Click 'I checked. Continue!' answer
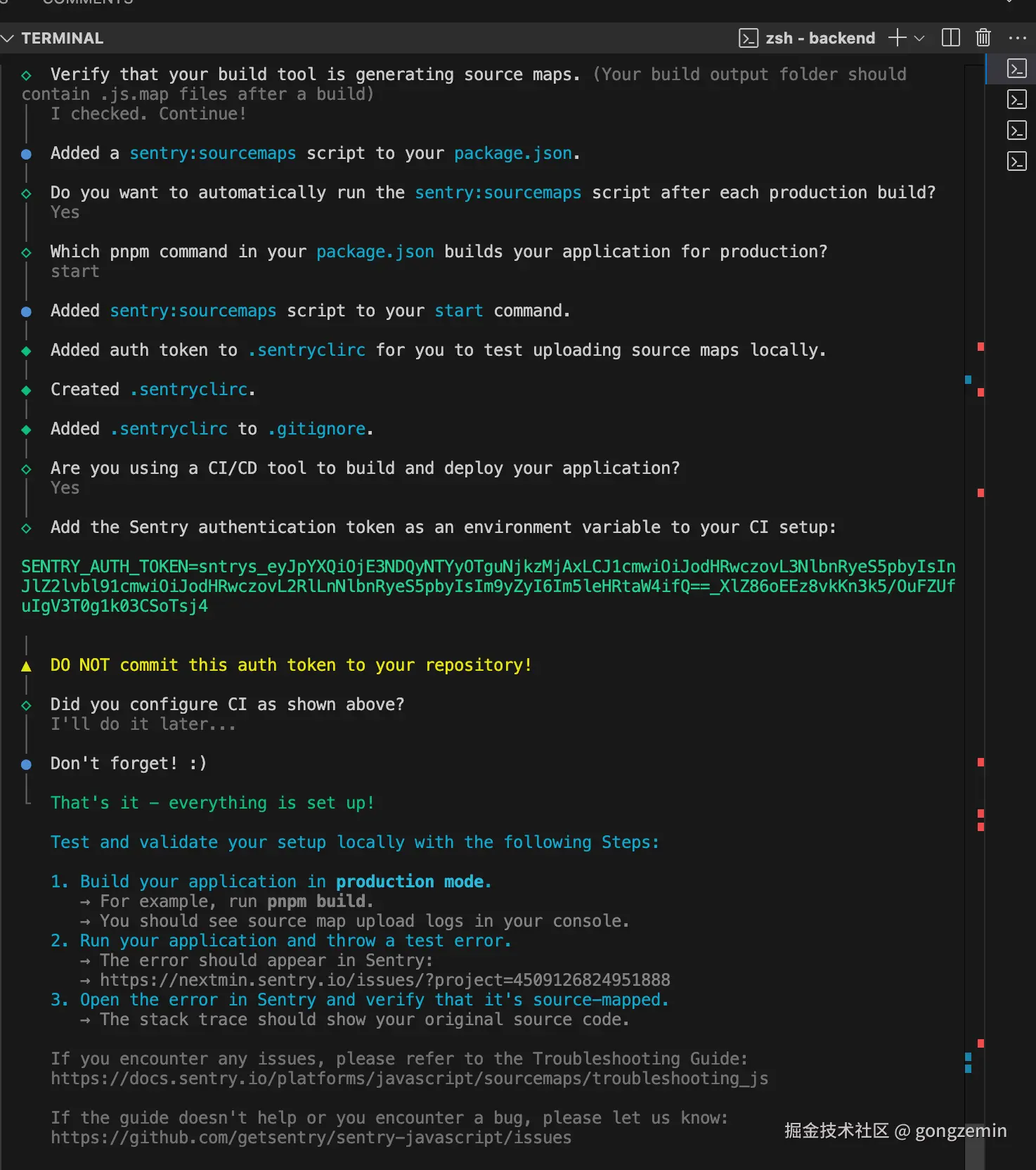1036x1170 pixels. click(148, 113)
